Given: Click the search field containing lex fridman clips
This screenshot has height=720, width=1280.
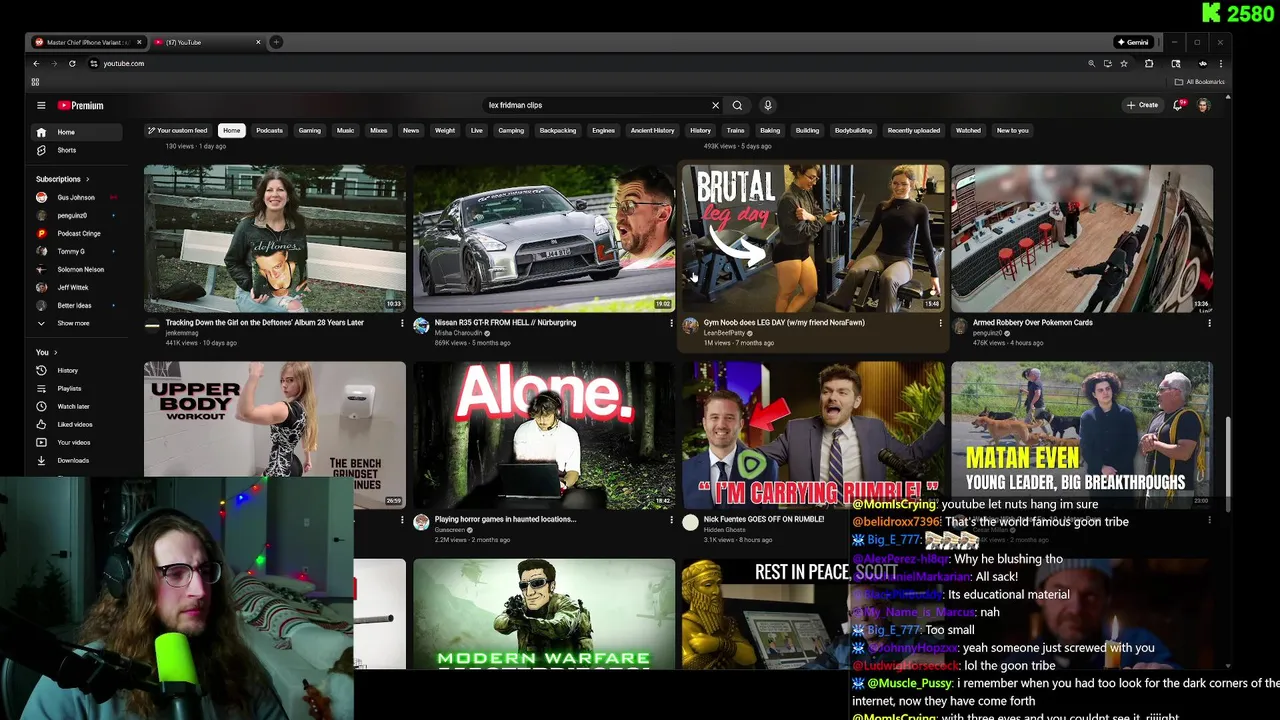Looking at the screenshot, I should click(595, 105).
